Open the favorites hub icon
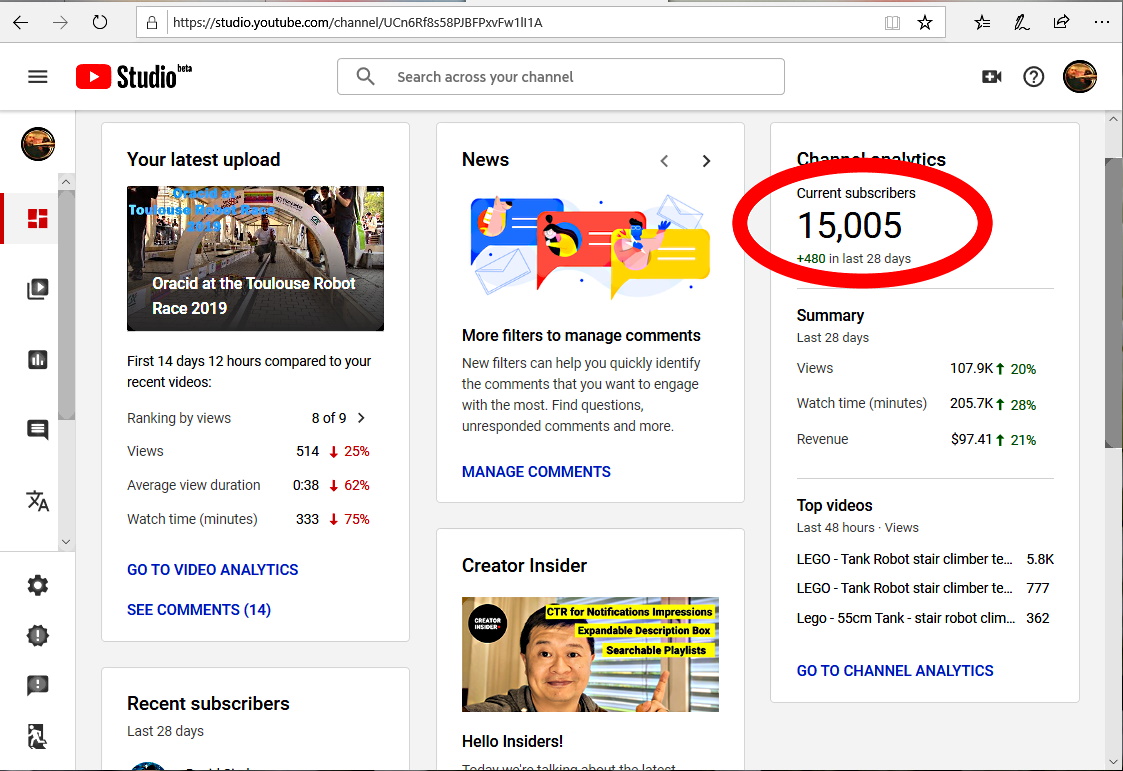 983,23
